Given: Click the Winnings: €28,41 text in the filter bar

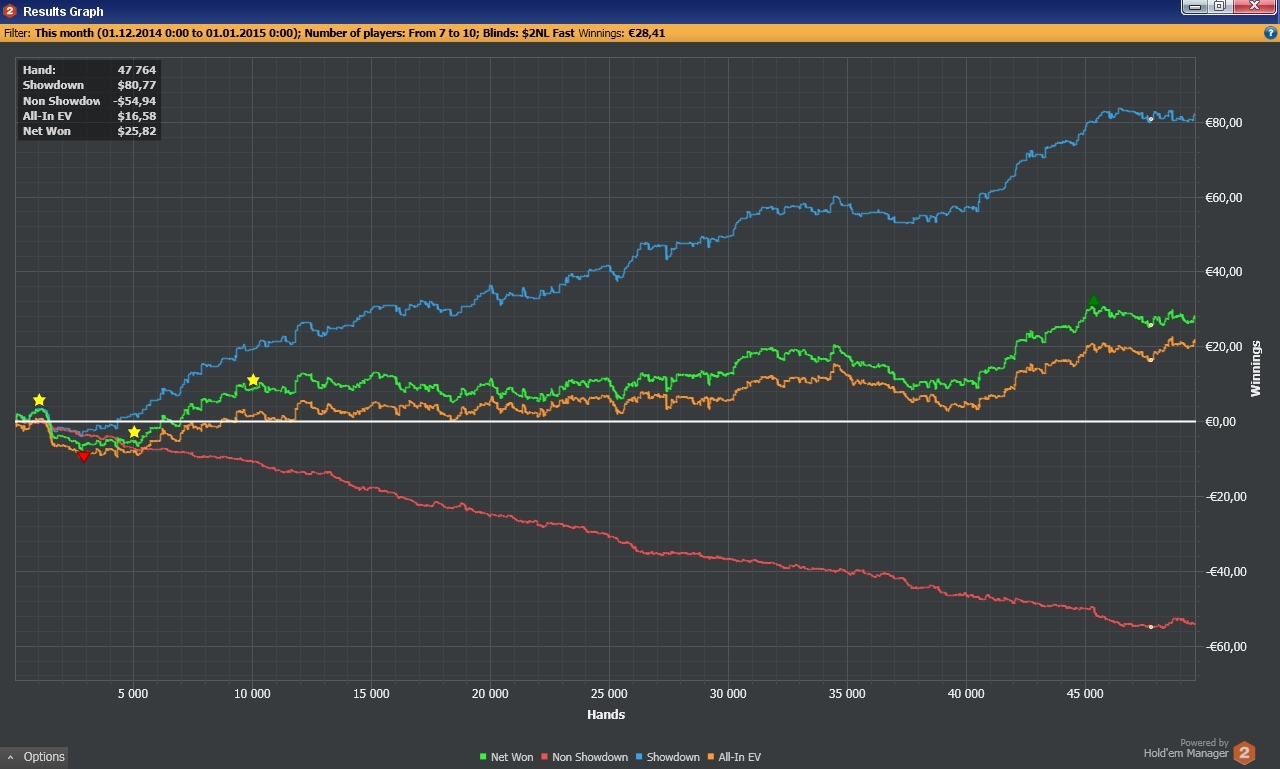Looking at the screenshot, I should (622, 33).
